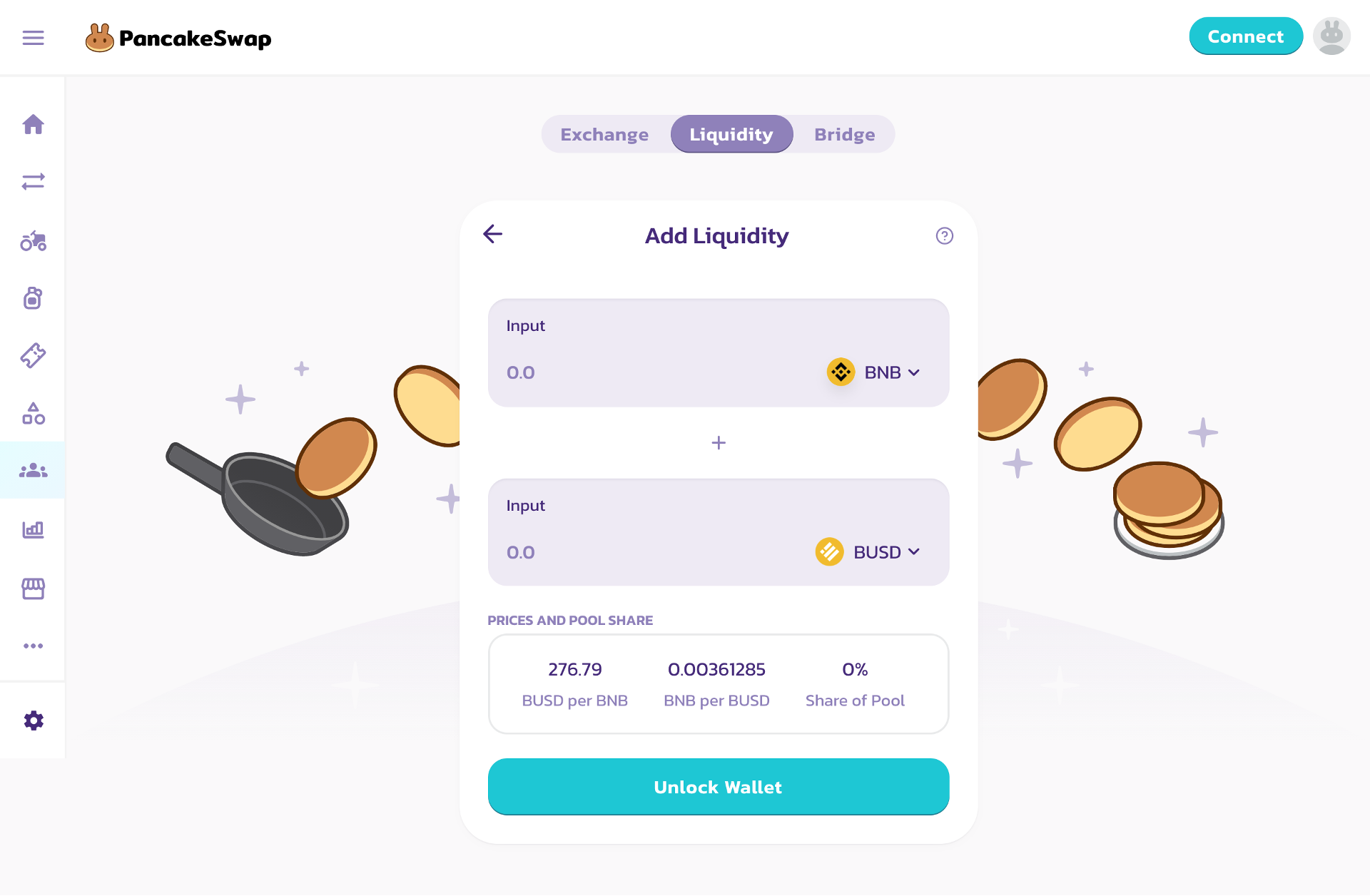Image resolution: width=1370 pixels, height=896 pixels.
Task: Go back with the arrow icon
Action: 493,234
